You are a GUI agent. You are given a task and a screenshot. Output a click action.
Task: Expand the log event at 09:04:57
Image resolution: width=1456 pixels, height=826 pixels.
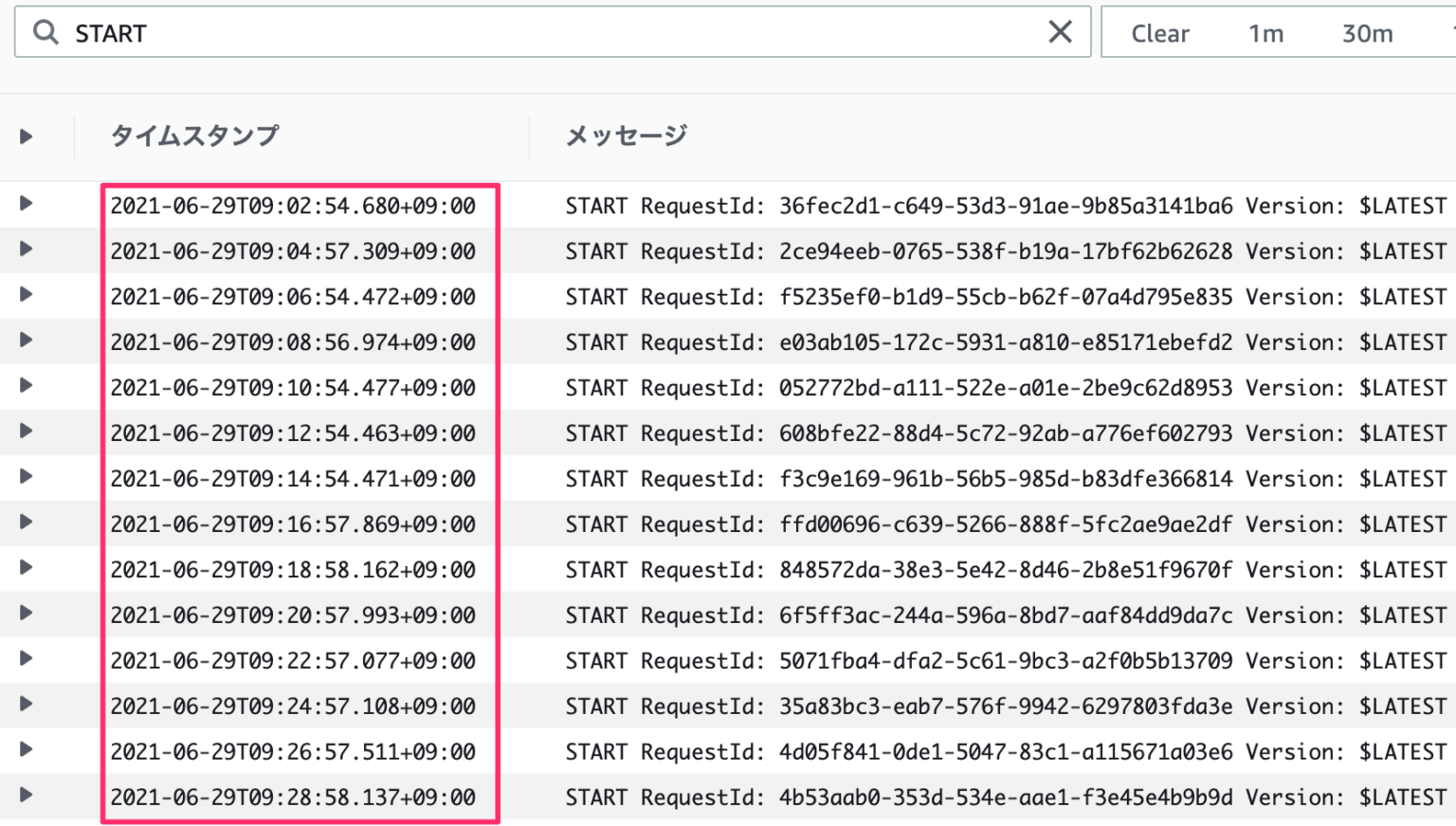point(26,251)
